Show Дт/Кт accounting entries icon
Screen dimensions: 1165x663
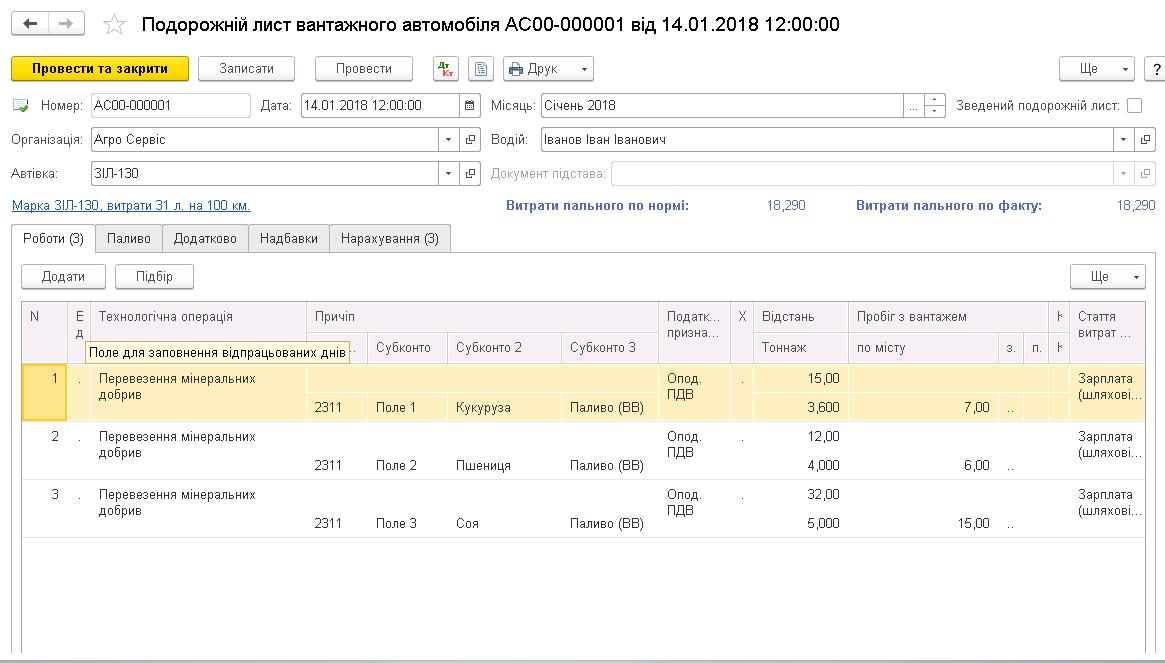point(445,69)
